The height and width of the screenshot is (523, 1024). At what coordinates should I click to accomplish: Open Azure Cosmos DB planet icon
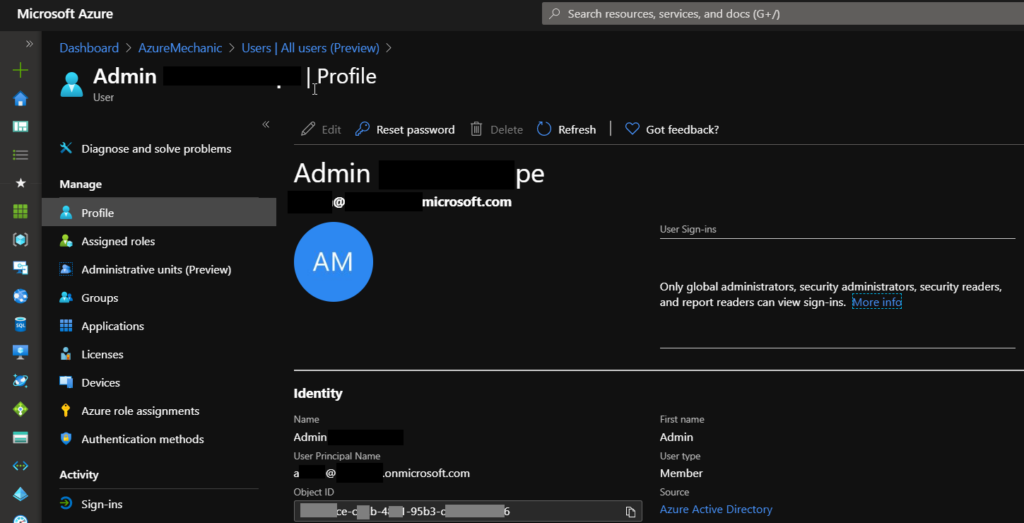coord(21,381)
